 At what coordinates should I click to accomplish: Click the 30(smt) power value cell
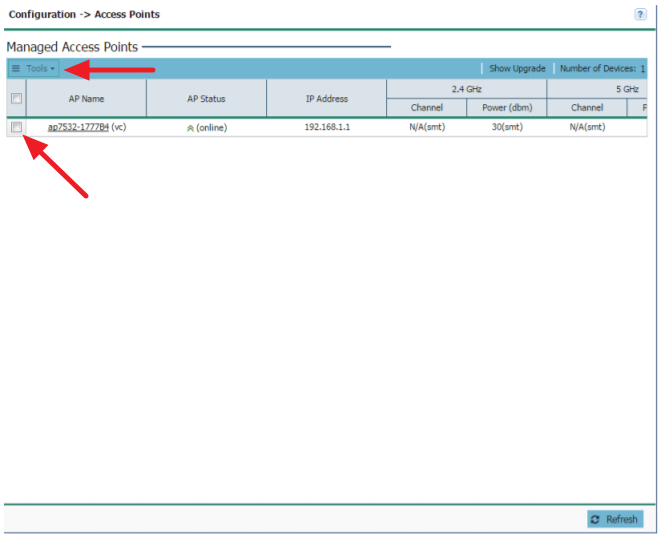[x=507, y=128]
